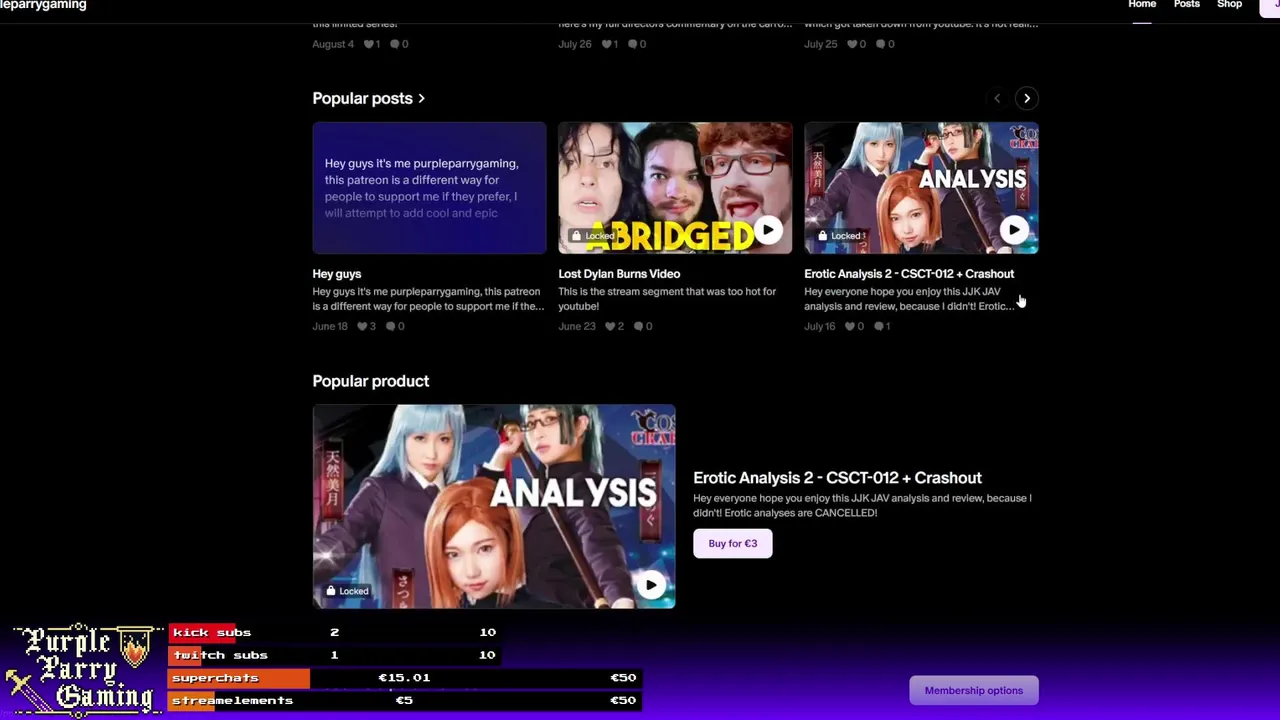This screenshot has width=1280, height=720.
Task: Open comments on July 16 Erotic Analysis post
Action: [879, 326]
